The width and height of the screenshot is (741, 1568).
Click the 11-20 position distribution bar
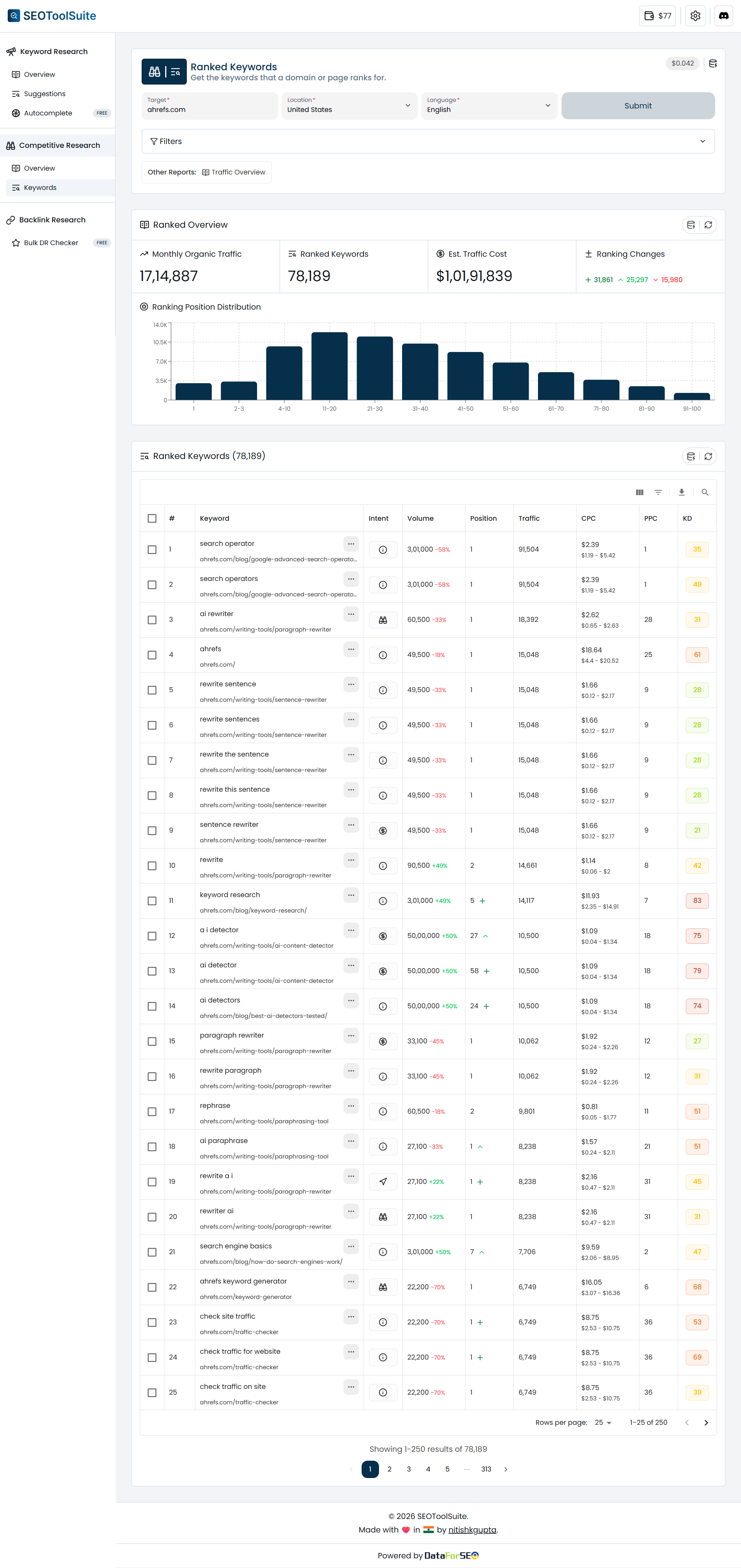tap(329, 366)
